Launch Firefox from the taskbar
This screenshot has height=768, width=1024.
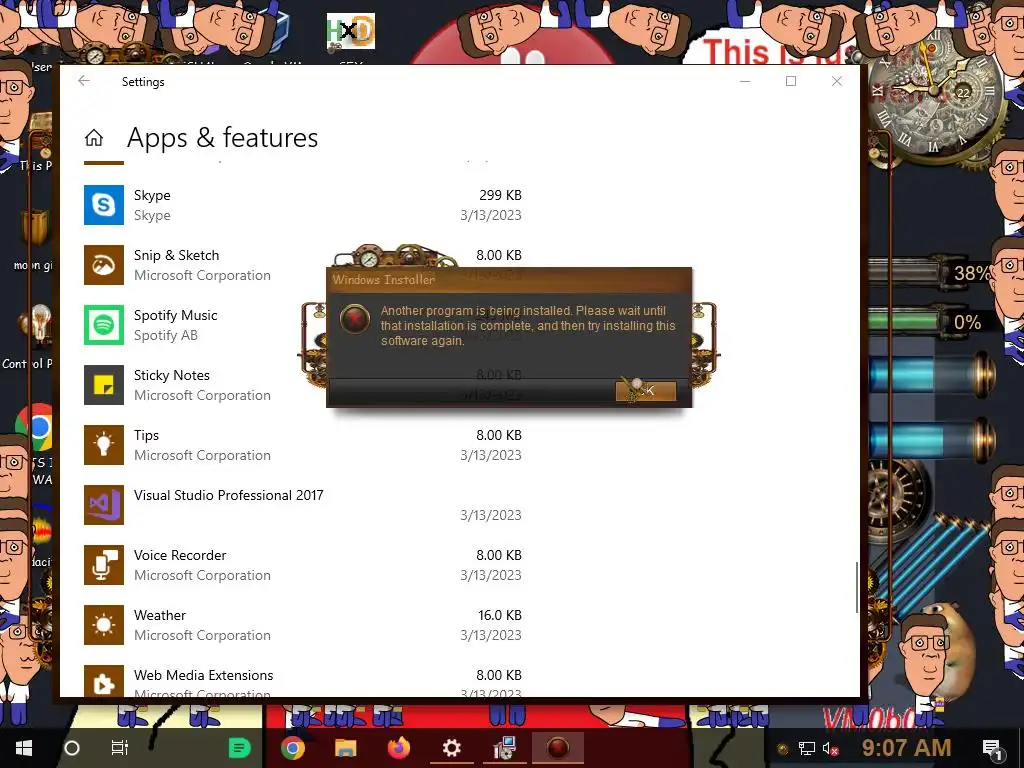pyautogui.click(x=398, y=748)
